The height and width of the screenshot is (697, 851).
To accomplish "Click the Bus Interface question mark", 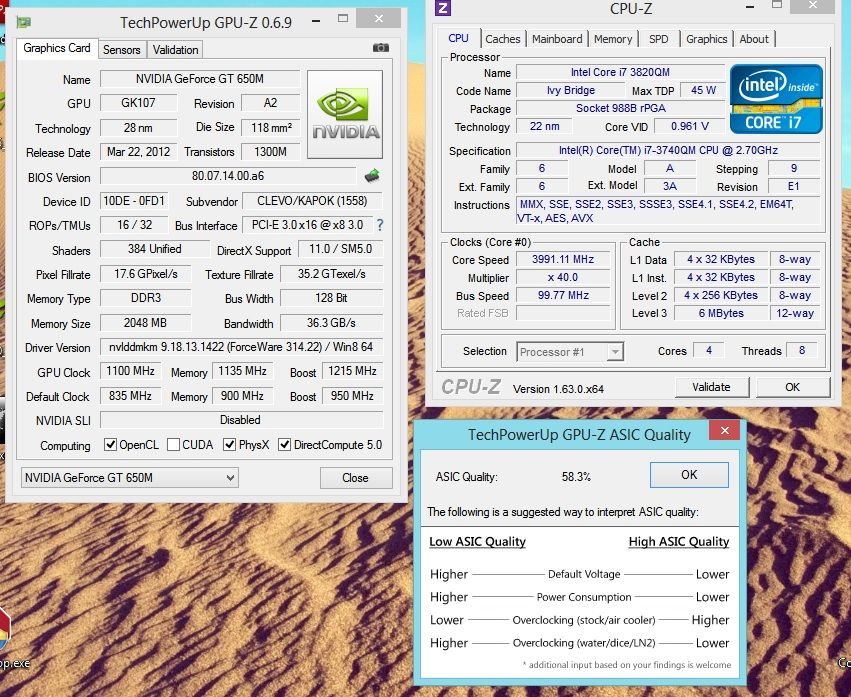I will (x=380, y=225).
